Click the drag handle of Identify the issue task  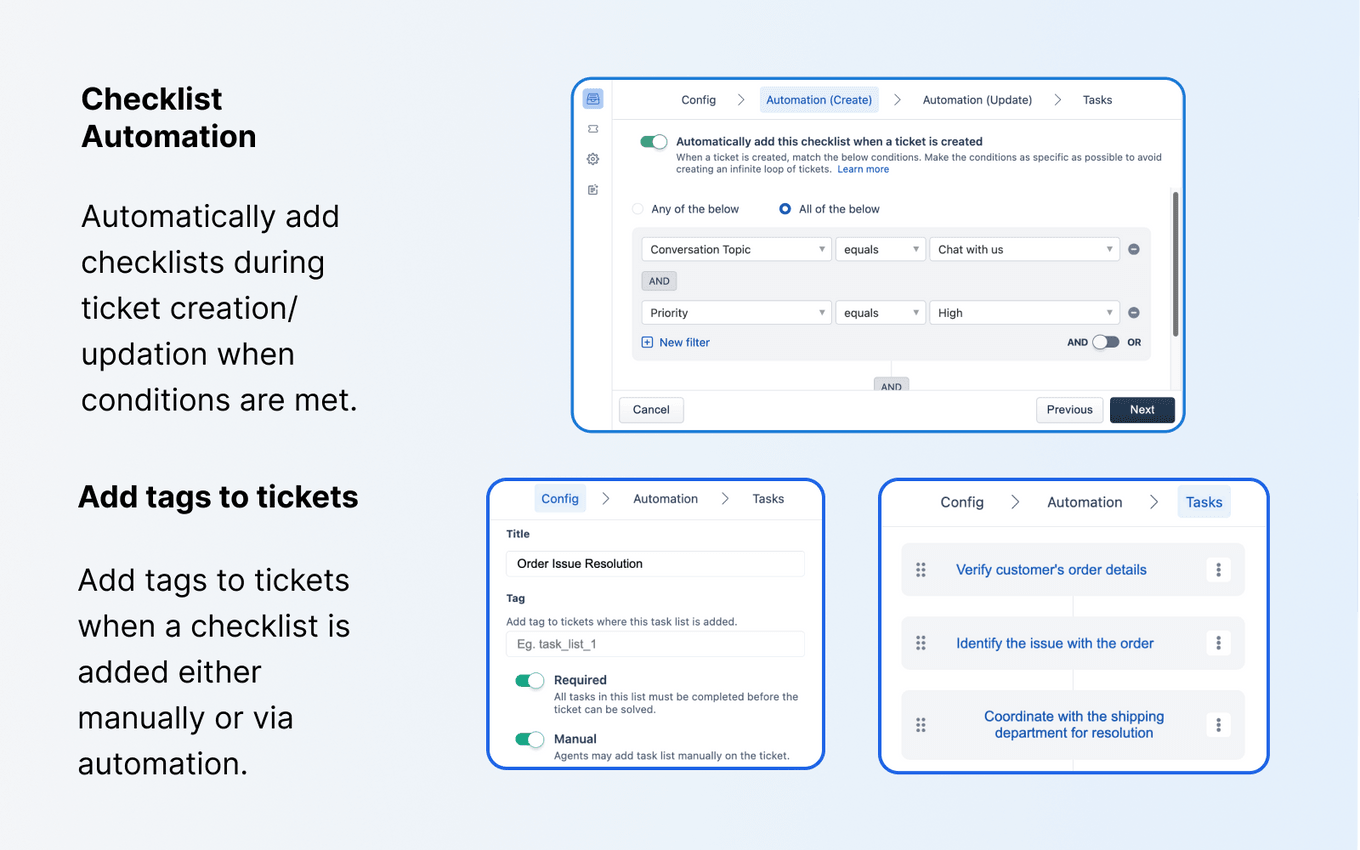click(x=921, y=643)
